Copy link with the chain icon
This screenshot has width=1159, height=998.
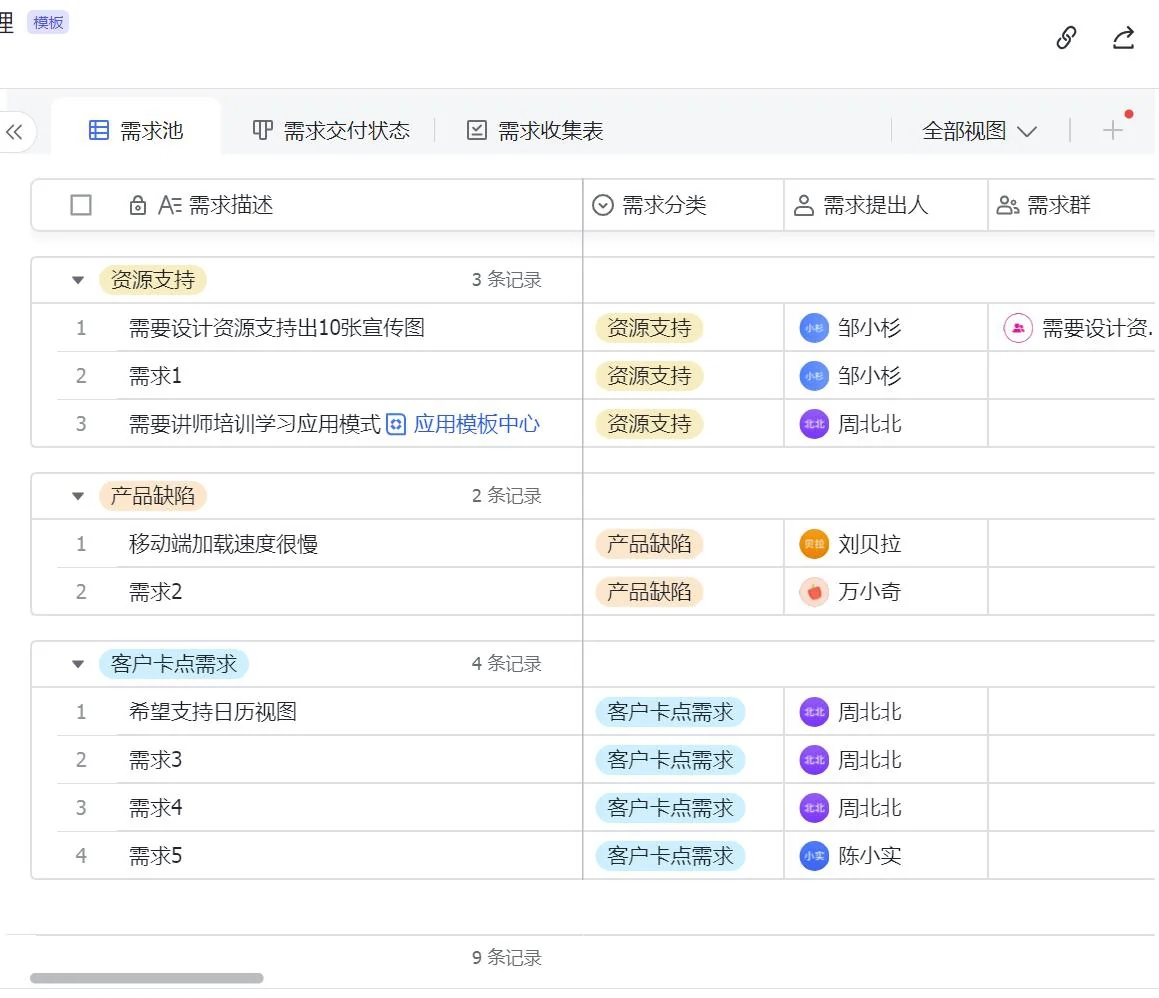pos(1066,37)
